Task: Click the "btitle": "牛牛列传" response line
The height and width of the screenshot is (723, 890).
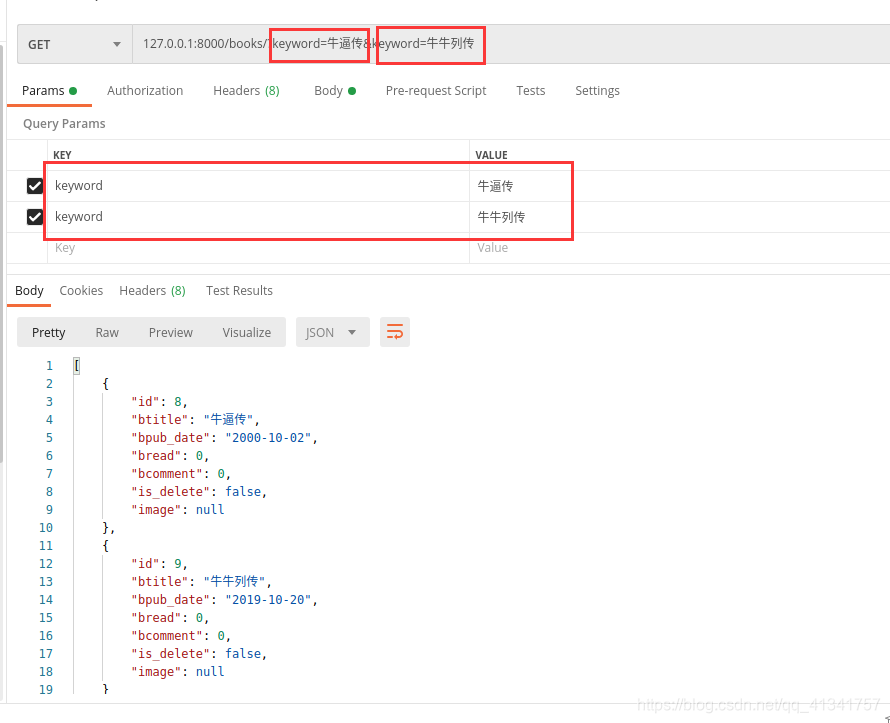Action: (x=201, y=582)
